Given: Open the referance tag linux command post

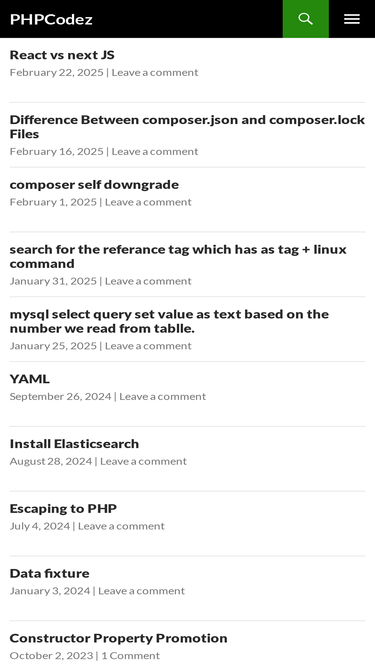Looking at the screenshot, I should pyautogui.click(x=178, y=256).
